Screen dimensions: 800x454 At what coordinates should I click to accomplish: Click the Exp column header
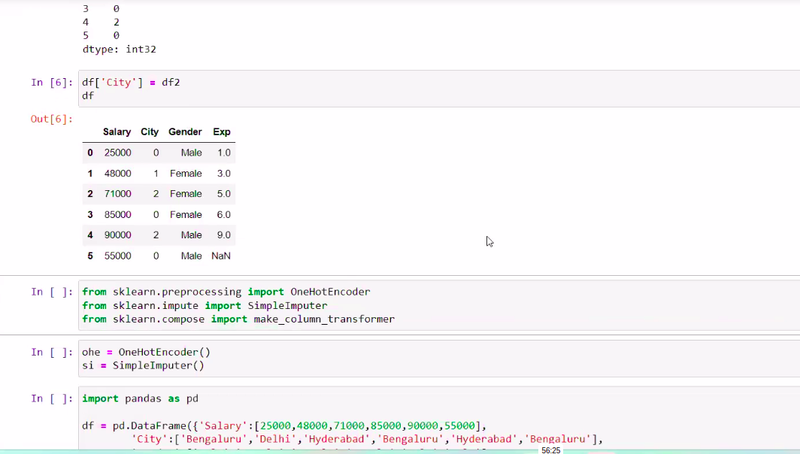coord(222,132)
